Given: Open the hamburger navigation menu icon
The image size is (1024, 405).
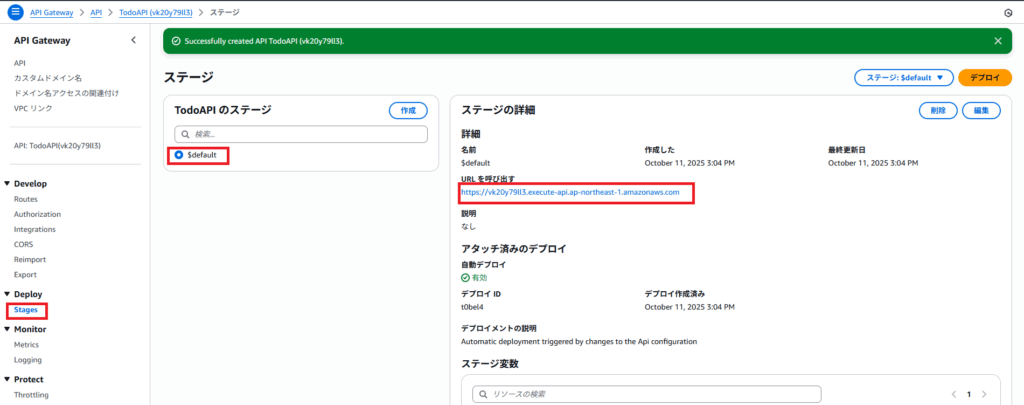Looking at the screenshot, I should click(15, 11).
